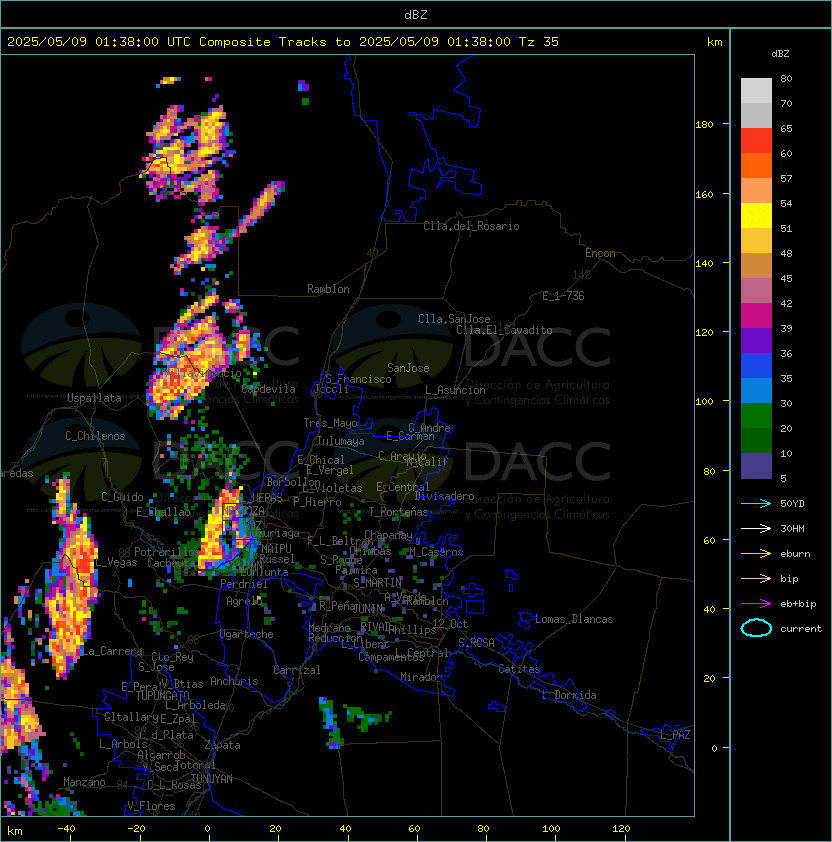Click the Divisadero map label

pyautogui.click(x=445, y=496)
